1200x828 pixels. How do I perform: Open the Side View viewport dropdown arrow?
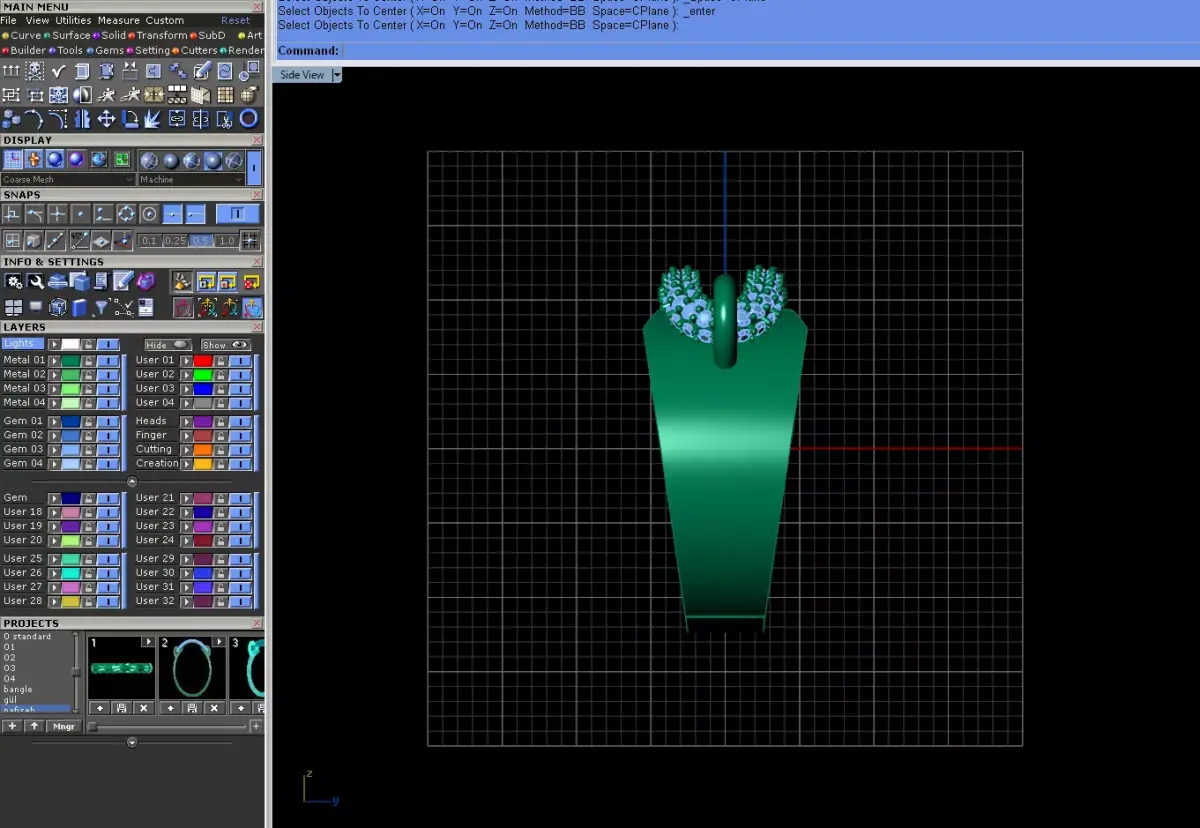tap(337, 75)
